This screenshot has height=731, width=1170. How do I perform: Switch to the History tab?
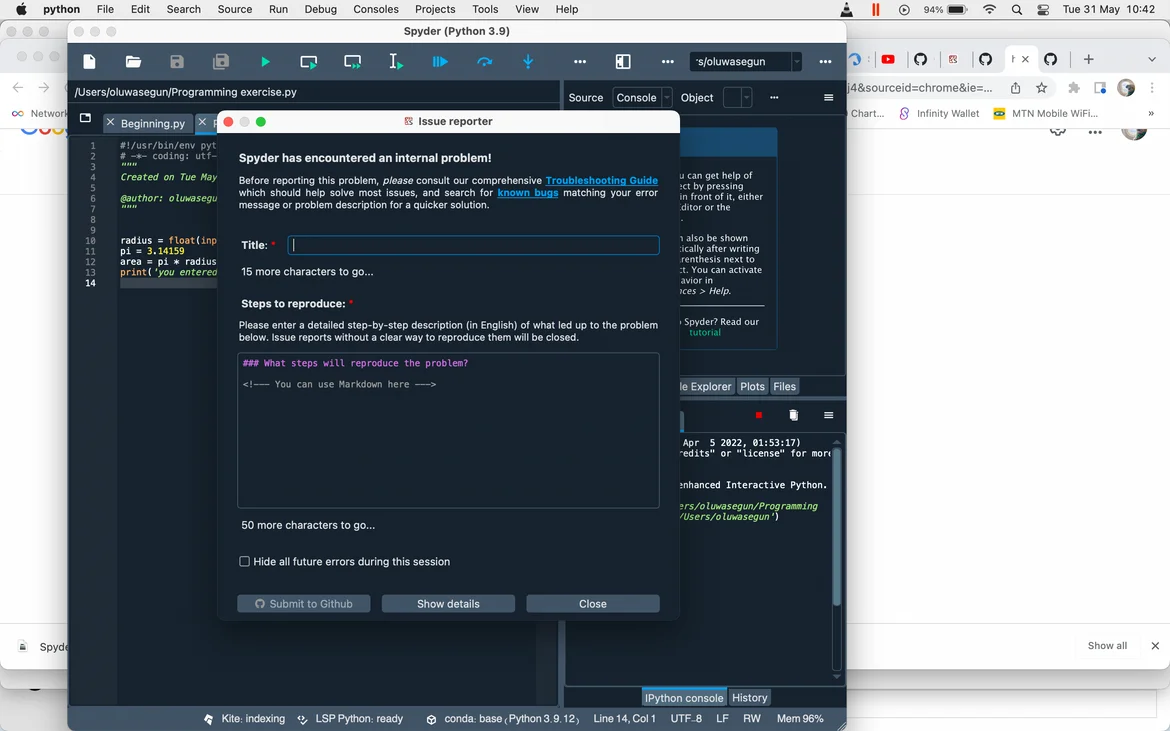pyautogui.click(x=749, y=698)
